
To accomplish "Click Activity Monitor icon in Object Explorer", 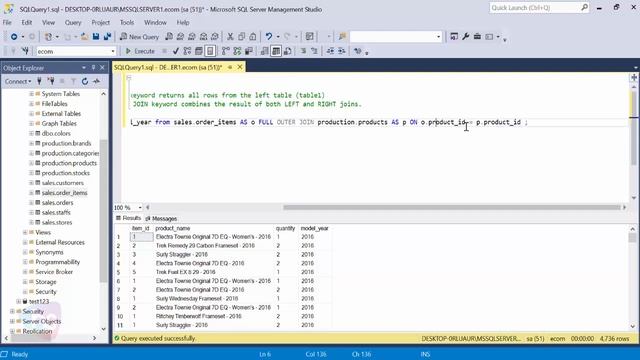I will click(96, 82).
